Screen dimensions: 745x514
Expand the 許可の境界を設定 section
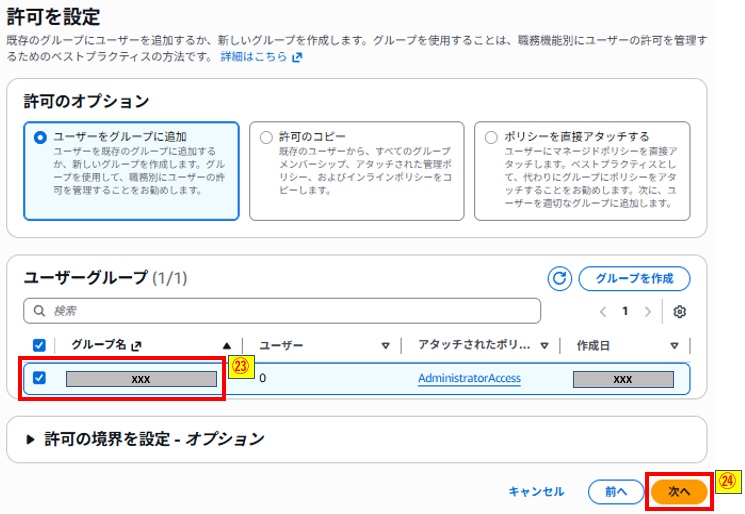click(30, 439)
